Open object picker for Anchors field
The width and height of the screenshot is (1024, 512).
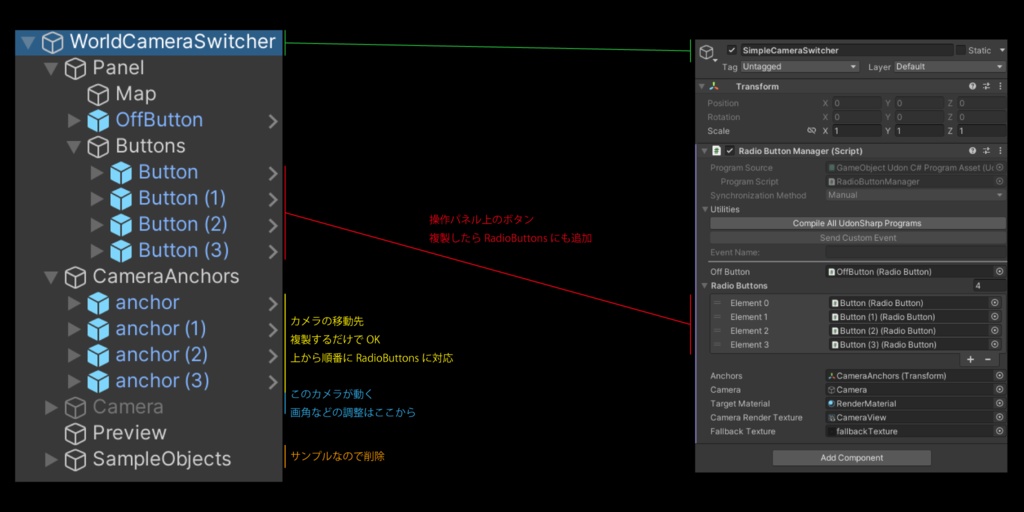[999, 376]
